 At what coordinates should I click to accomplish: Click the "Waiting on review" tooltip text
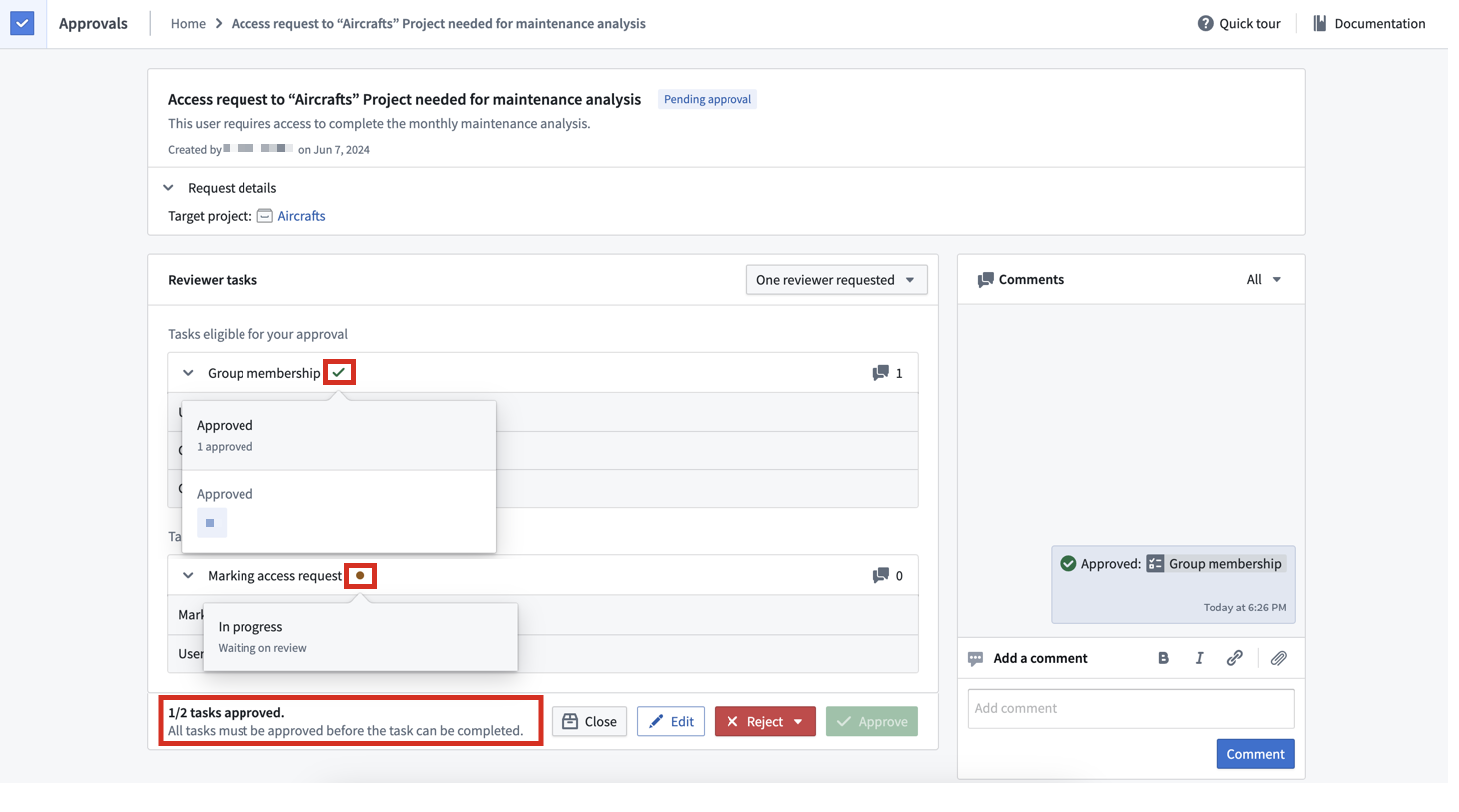262,648
